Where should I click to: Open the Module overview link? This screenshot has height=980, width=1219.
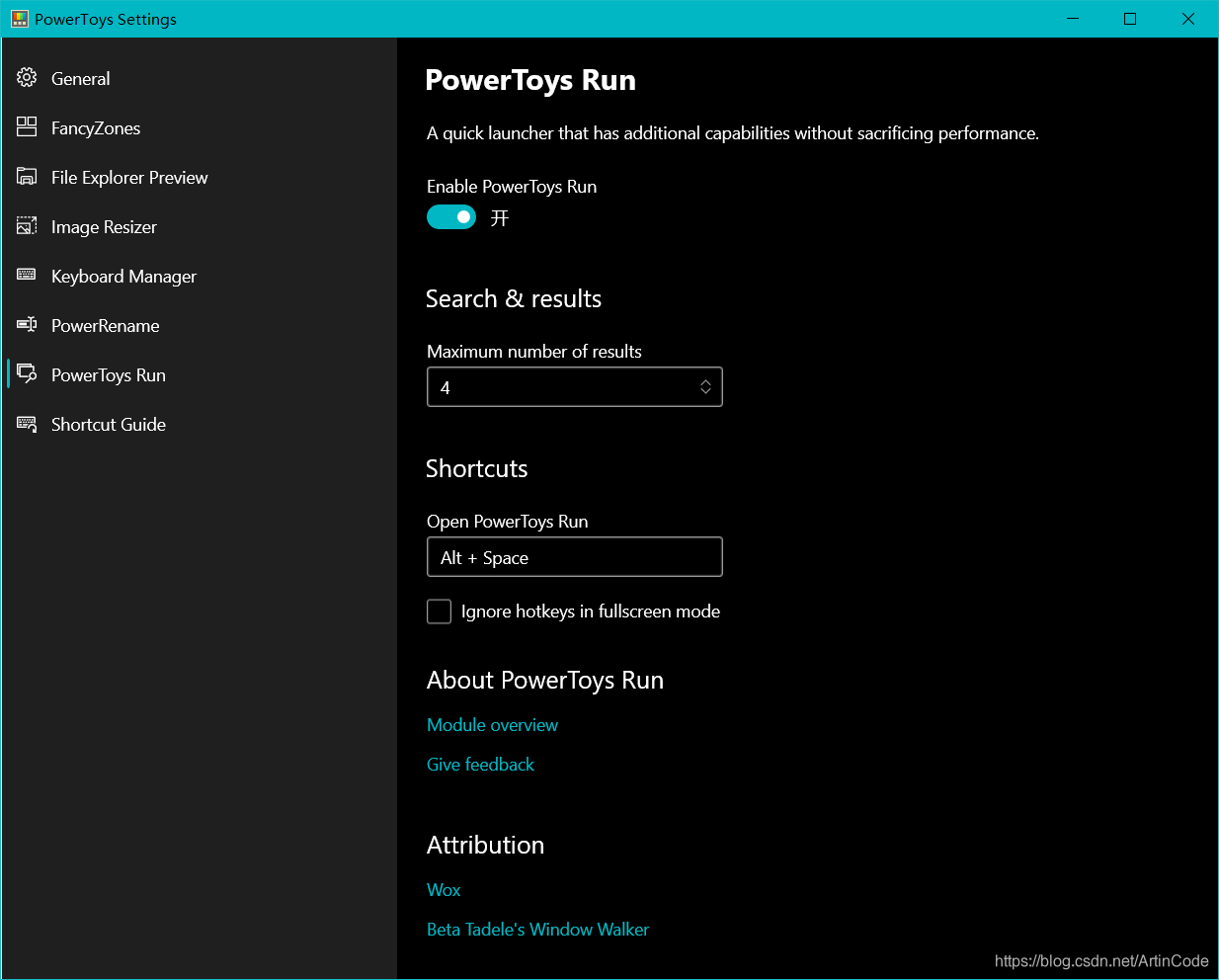pyautogui.click(x=492, y=725)
